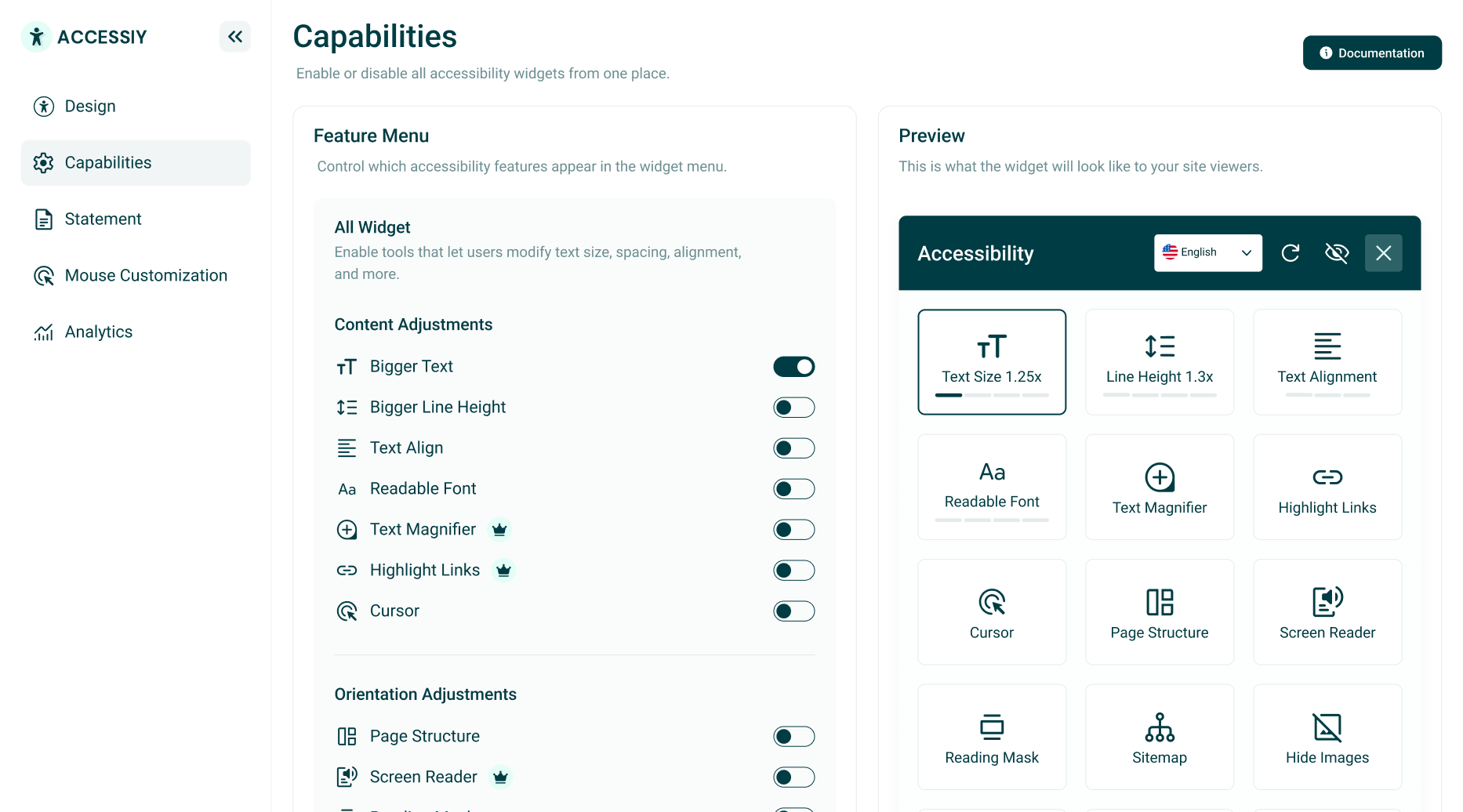Select the Sitemap icon in the preview
Viewport: 1463px width, 812px height.
click(x=1159, y=726)
